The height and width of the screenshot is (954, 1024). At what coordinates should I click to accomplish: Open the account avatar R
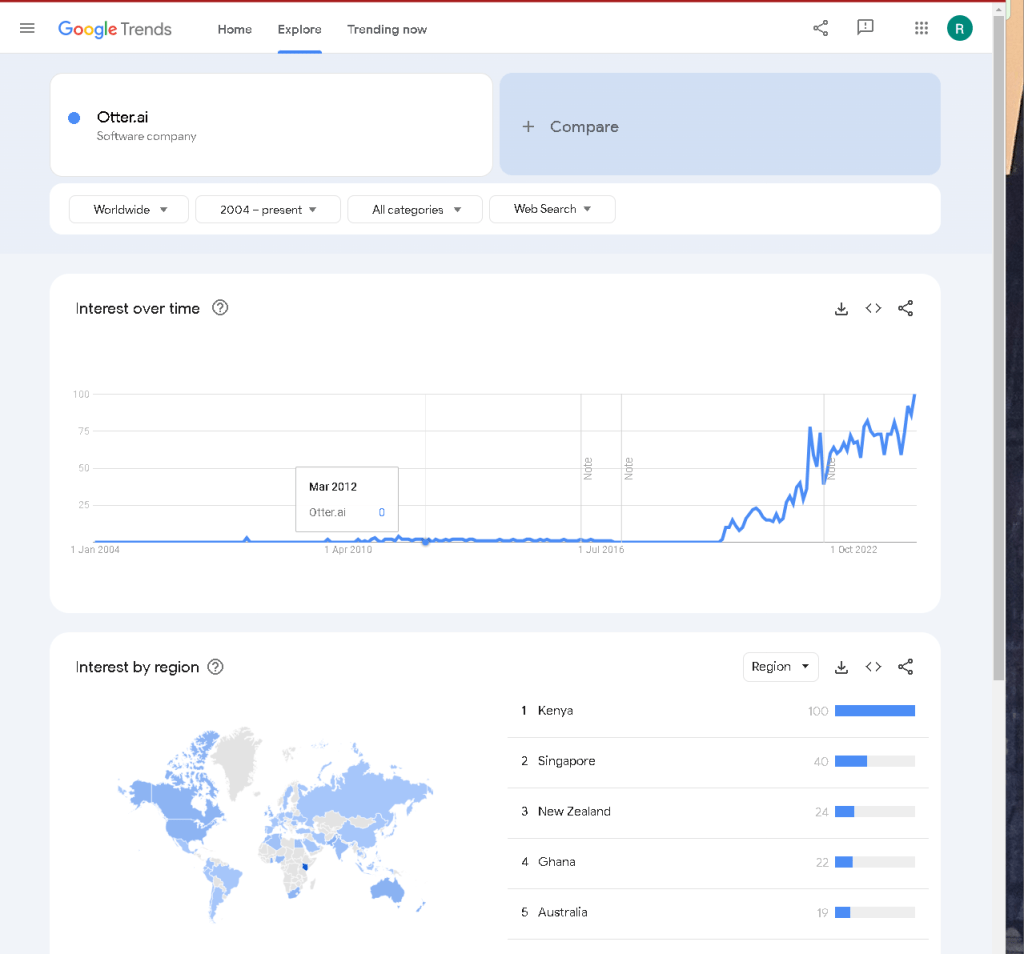959,28
